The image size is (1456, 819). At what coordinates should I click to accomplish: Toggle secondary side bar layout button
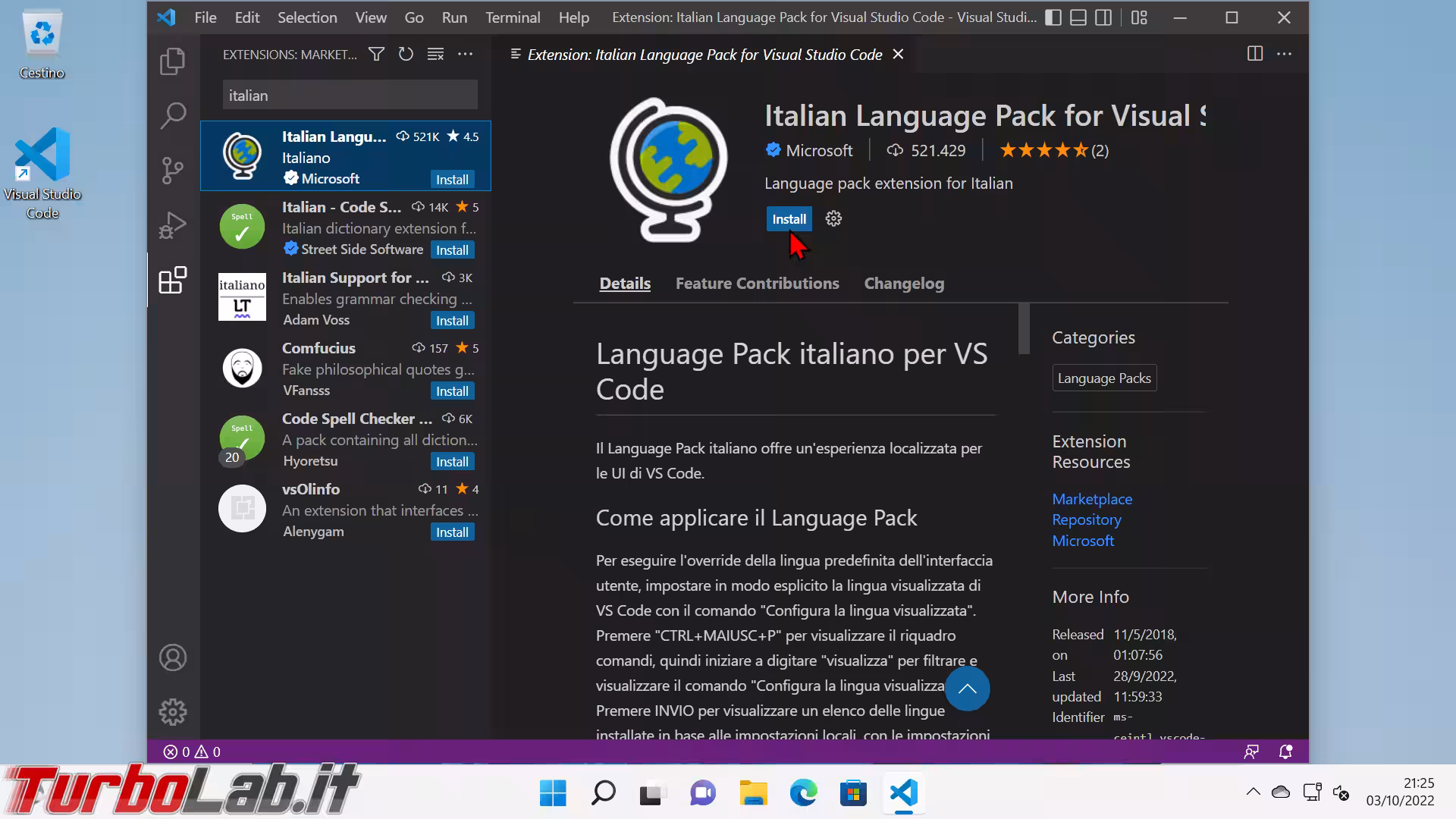pos(1103,17)
